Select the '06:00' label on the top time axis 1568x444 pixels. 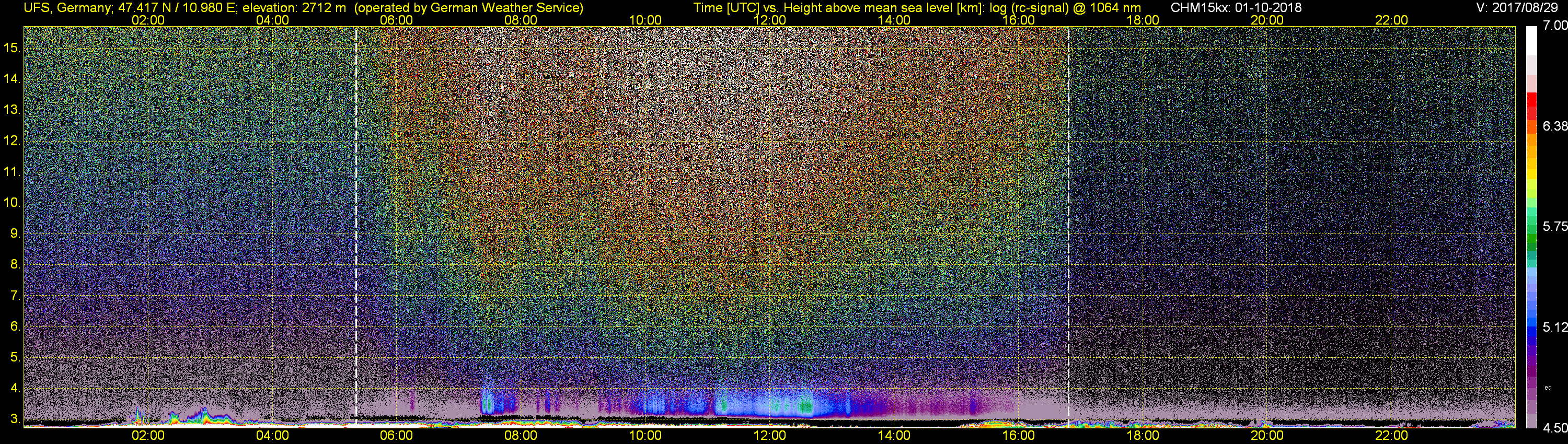[x=396, y=20]
